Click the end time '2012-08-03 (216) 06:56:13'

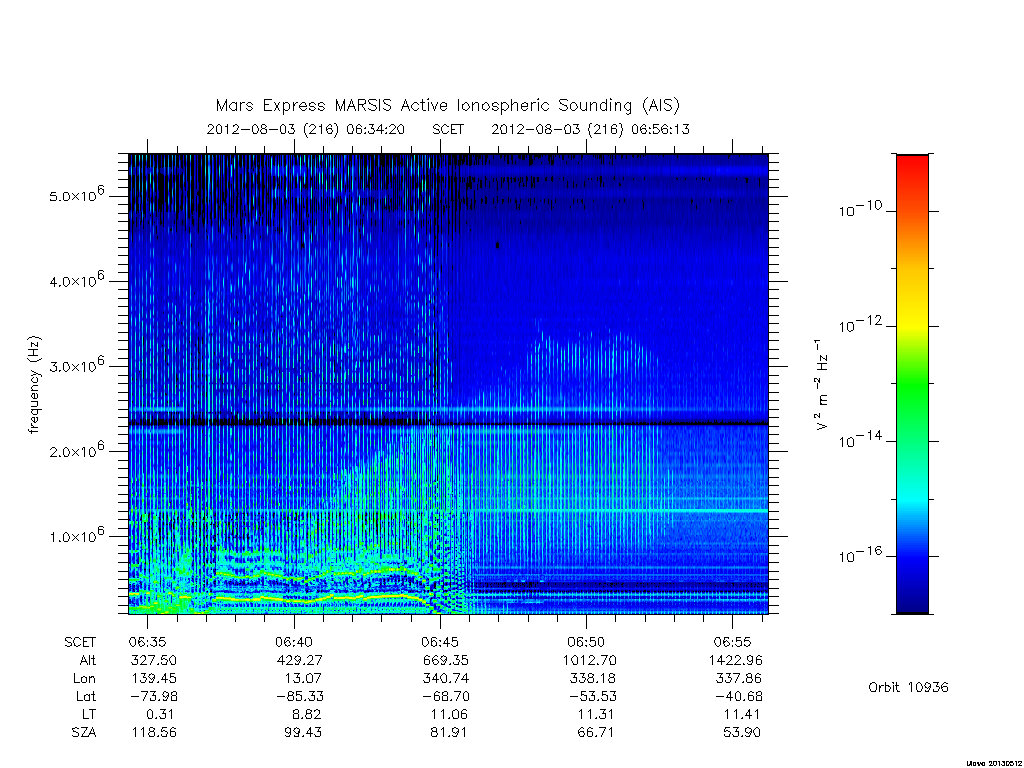coord(590,129)
